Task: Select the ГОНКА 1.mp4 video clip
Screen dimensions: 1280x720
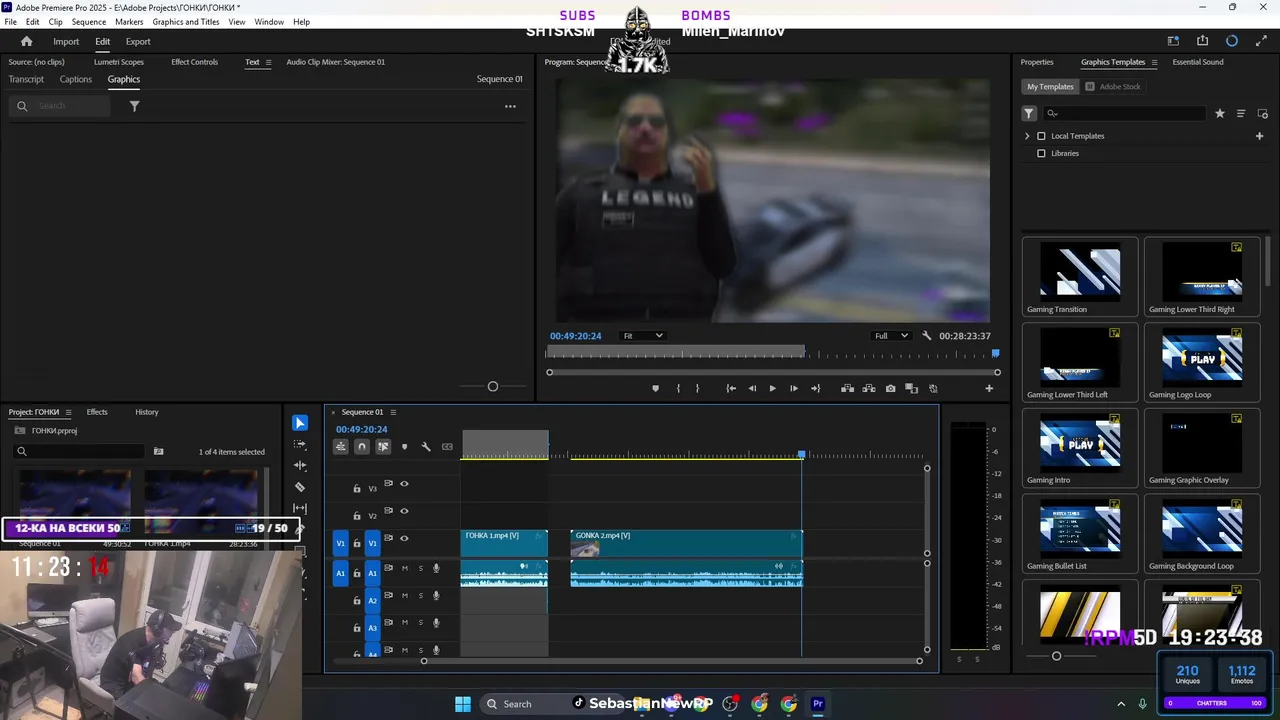Action: pyautogui.click(x=504, y=543)
